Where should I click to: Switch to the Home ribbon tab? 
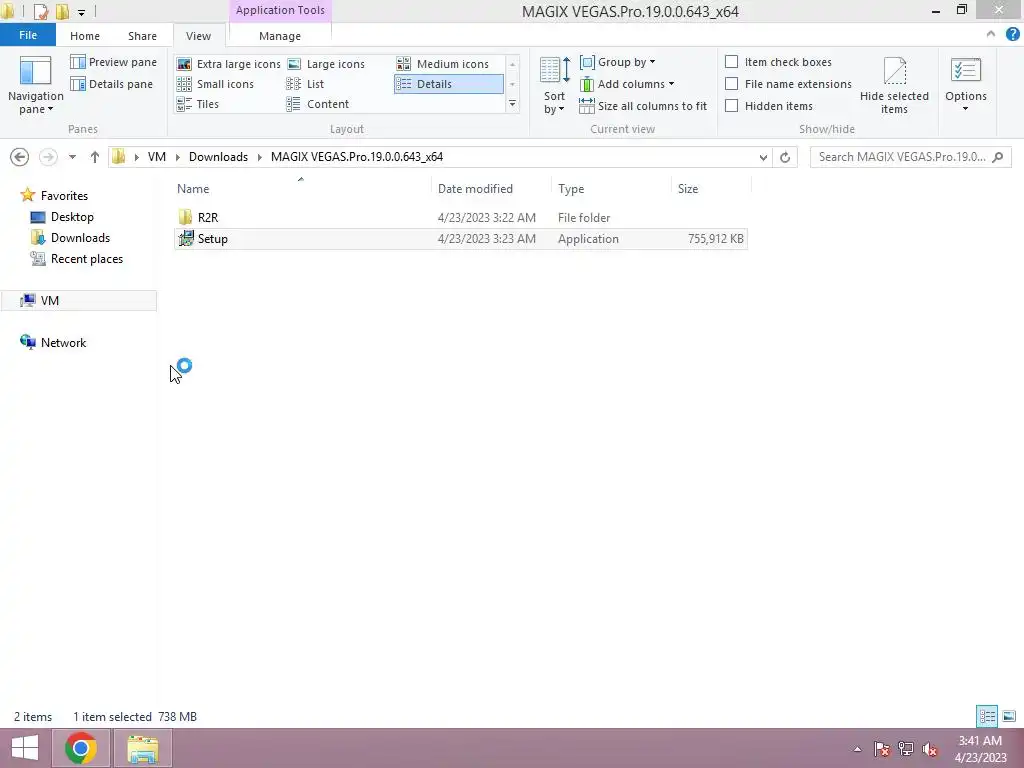85,36
